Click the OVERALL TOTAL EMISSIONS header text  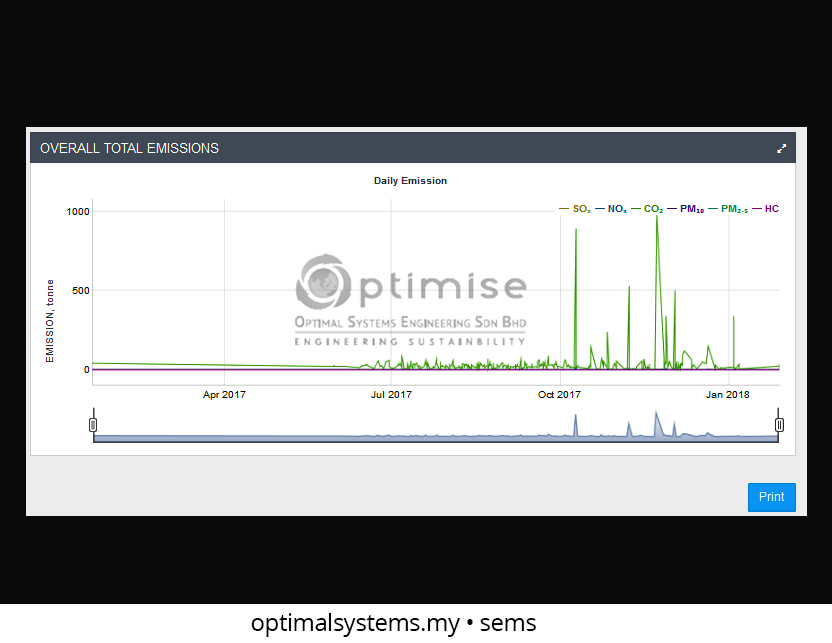click(129, 148)
